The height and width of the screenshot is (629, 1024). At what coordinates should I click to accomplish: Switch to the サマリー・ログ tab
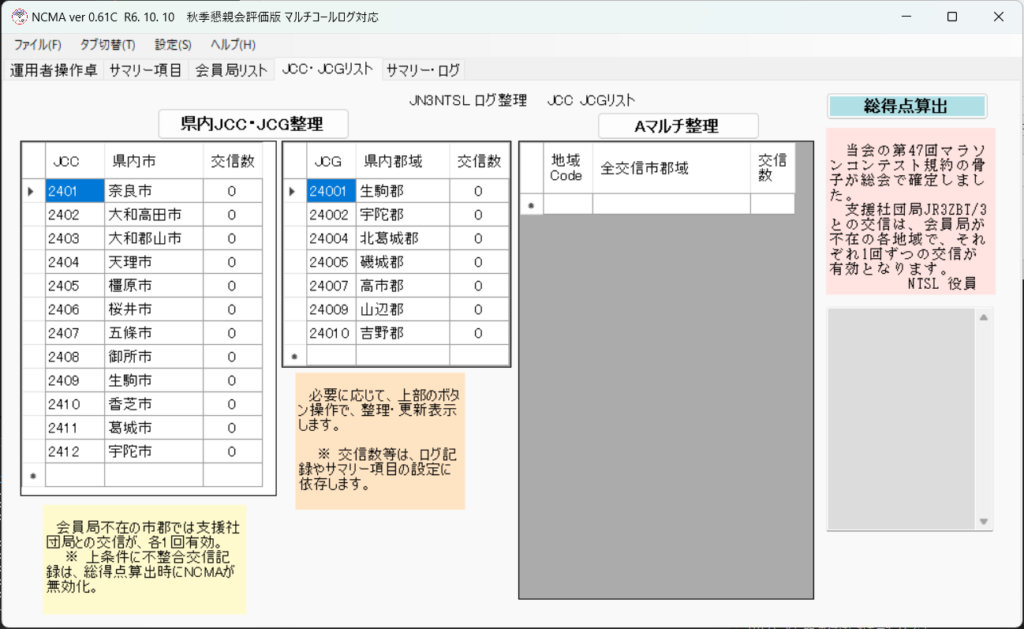423,70
